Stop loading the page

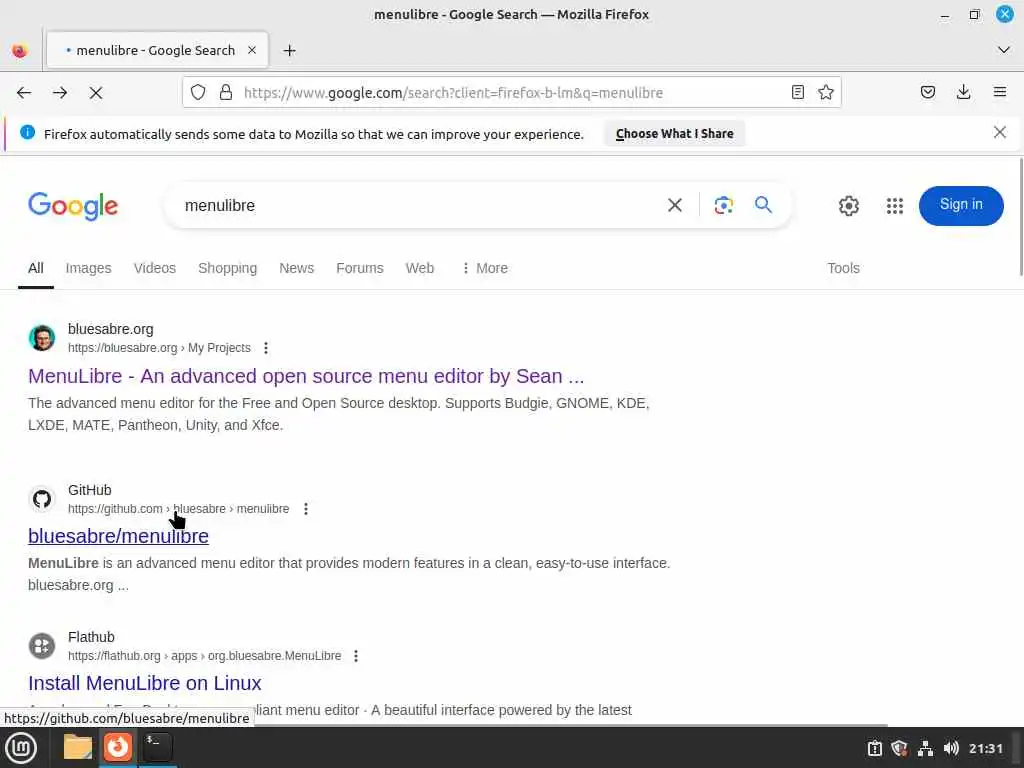(x=96, y=93)
